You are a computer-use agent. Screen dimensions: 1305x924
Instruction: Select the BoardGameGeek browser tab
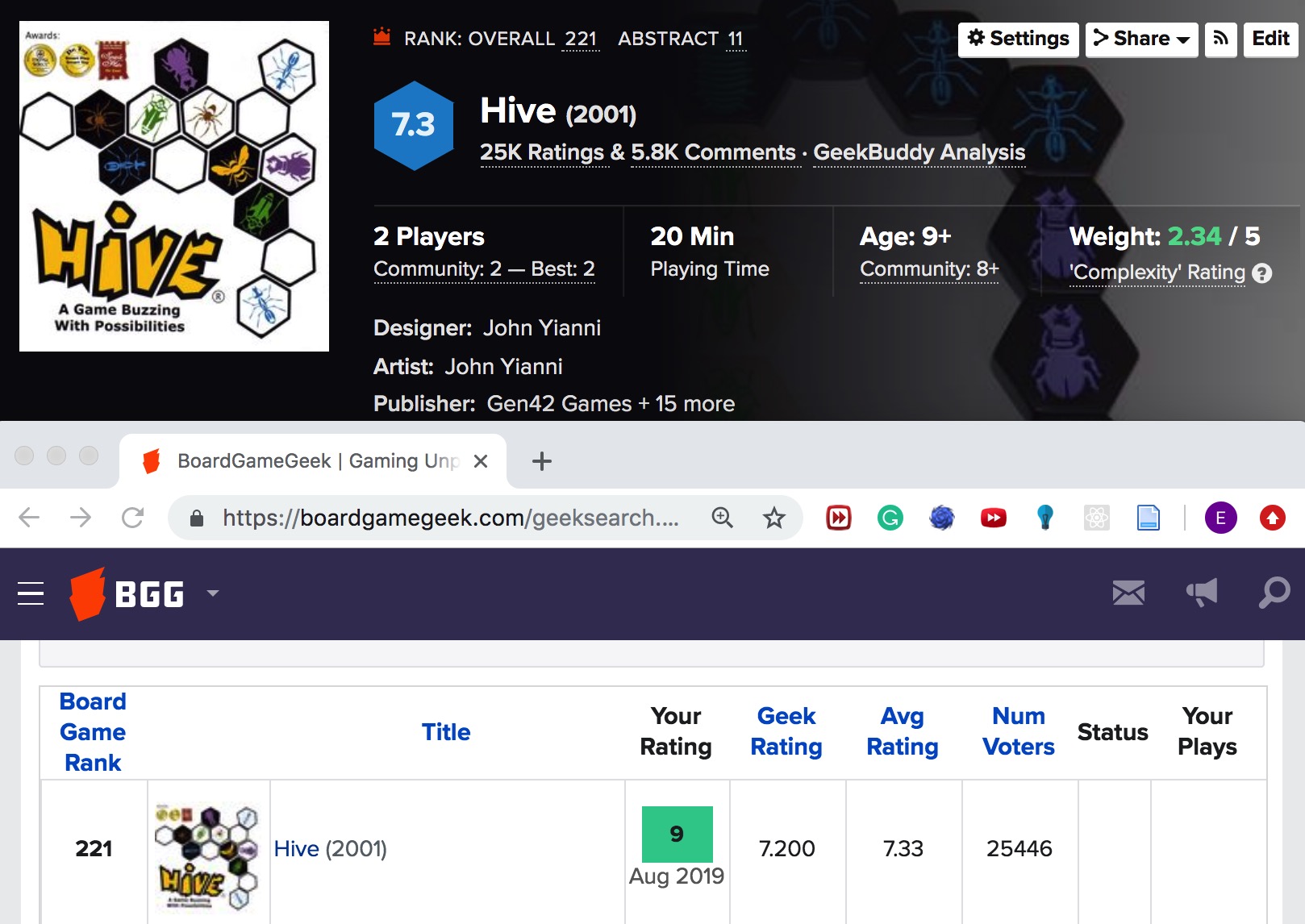[313, 461]
